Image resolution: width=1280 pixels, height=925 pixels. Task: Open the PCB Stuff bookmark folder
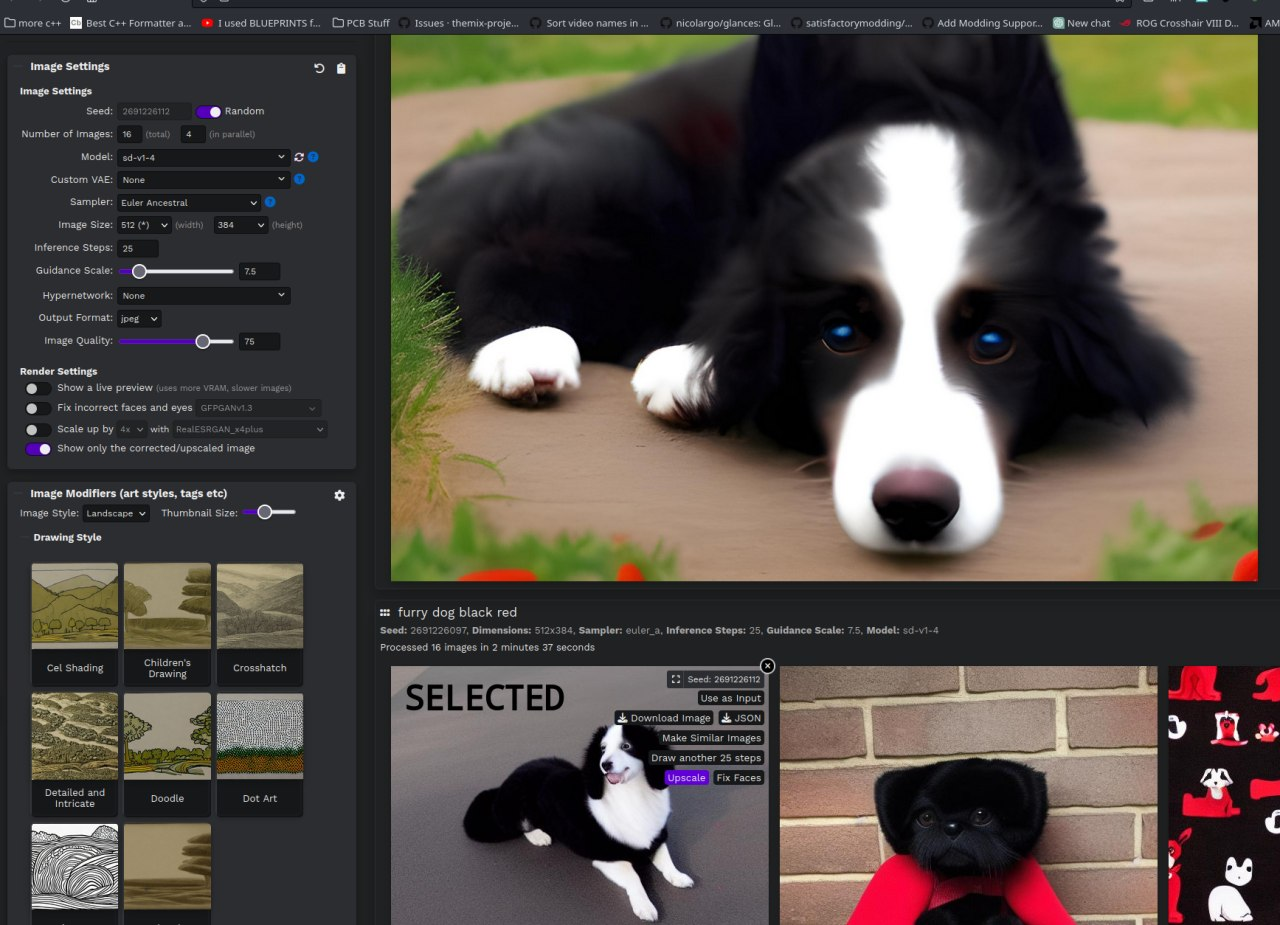[x=361, y=23]
